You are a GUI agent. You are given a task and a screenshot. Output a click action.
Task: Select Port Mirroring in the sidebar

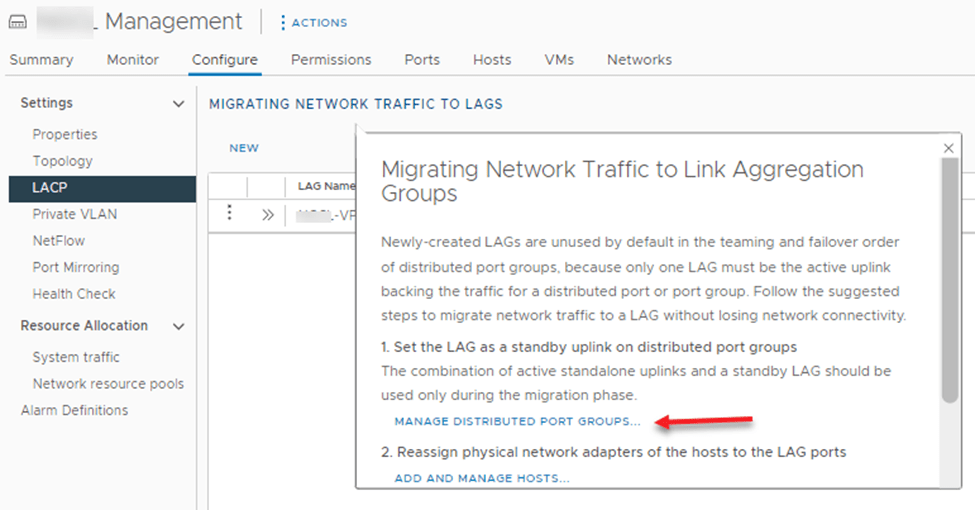pos(75,267)
